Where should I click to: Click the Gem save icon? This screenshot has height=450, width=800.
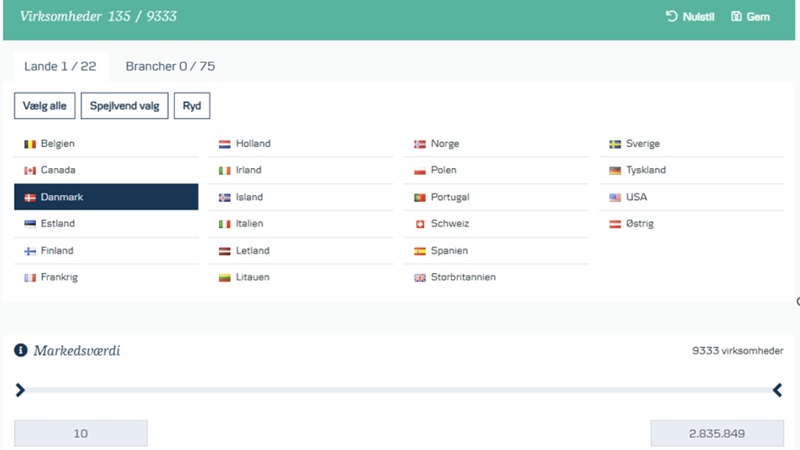(737, 17)
